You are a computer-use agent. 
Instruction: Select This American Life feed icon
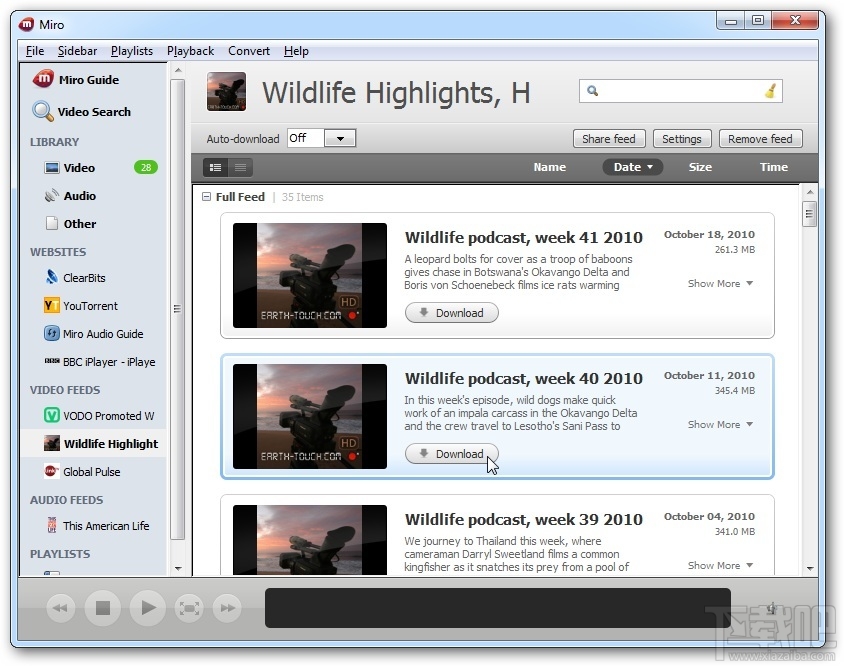(x=52, y=525)
